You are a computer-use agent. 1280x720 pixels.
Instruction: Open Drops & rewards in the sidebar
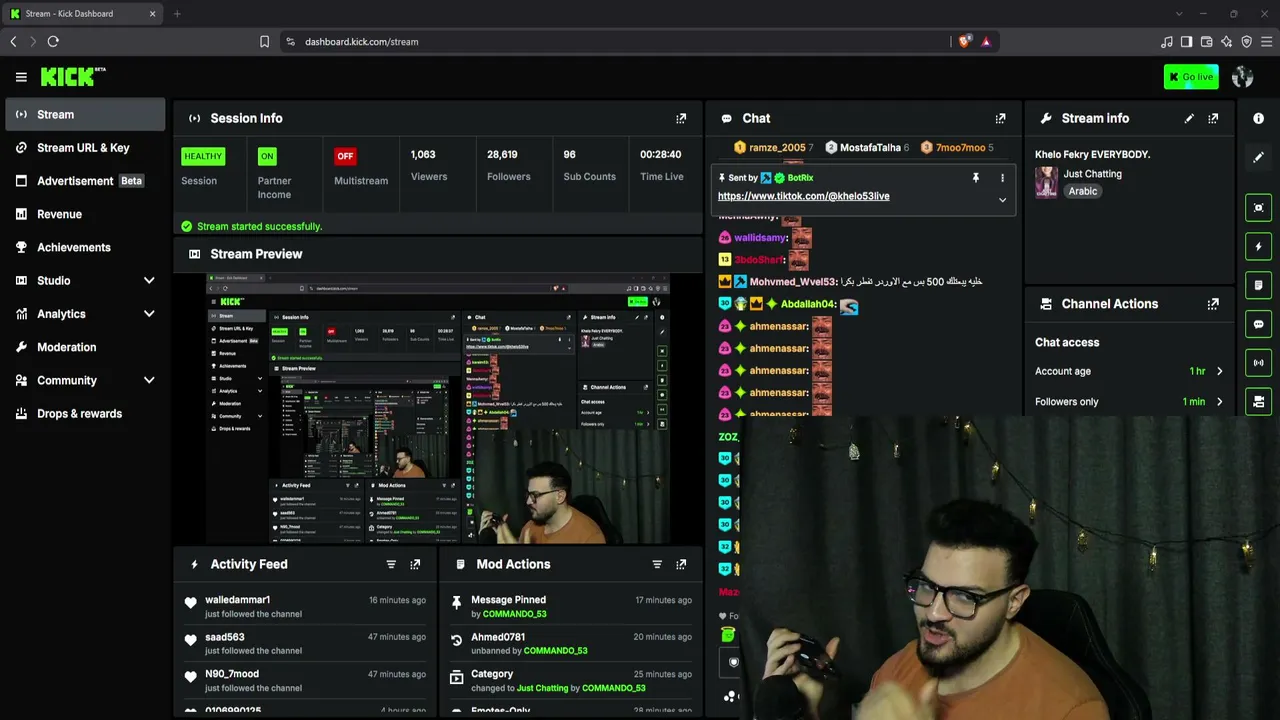click(x=85, y=414)
